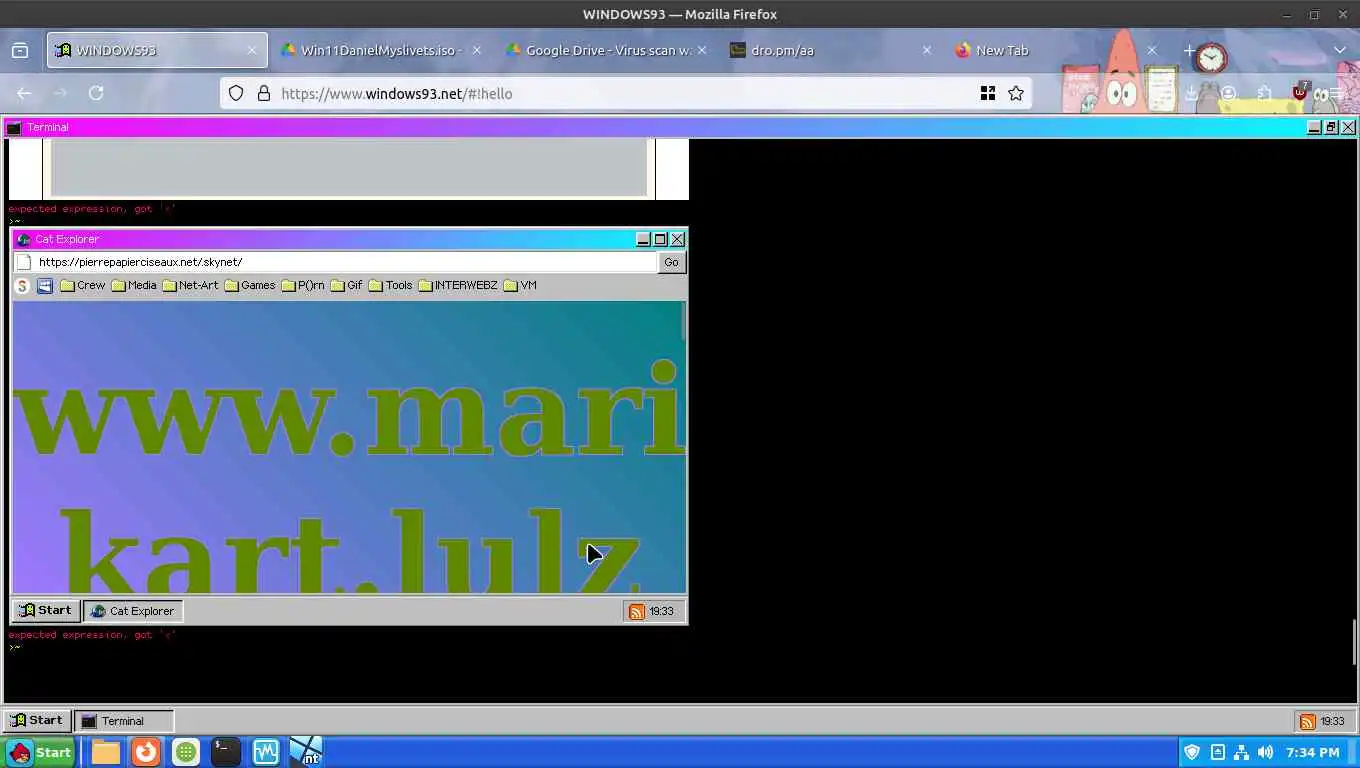Go back with the Firefox back arrow
Screen dimensions: 1360x768
pyautogui.click(x=24, y=93)
